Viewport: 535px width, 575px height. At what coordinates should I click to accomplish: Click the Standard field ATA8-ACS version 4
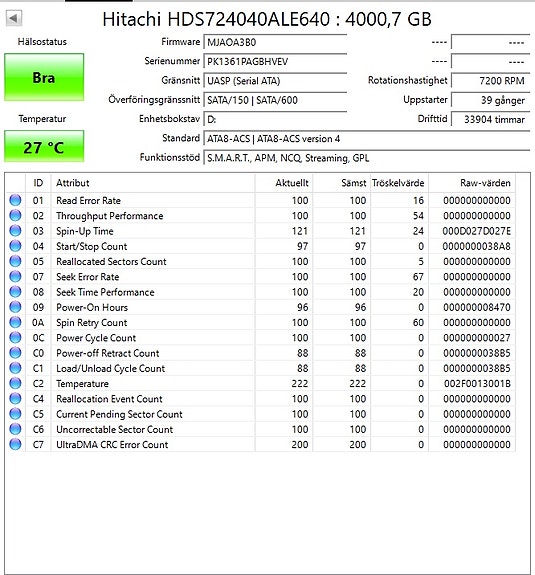[x=367, y=139]
